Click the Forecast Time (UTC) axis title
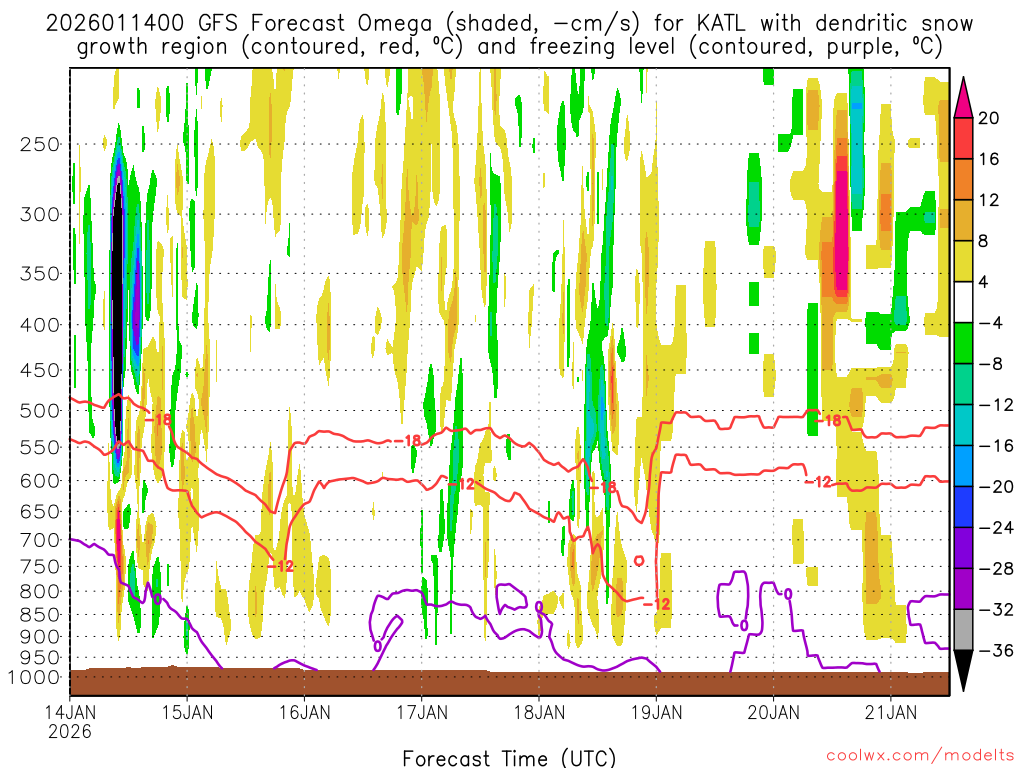1024x768 pixels. 509,758
